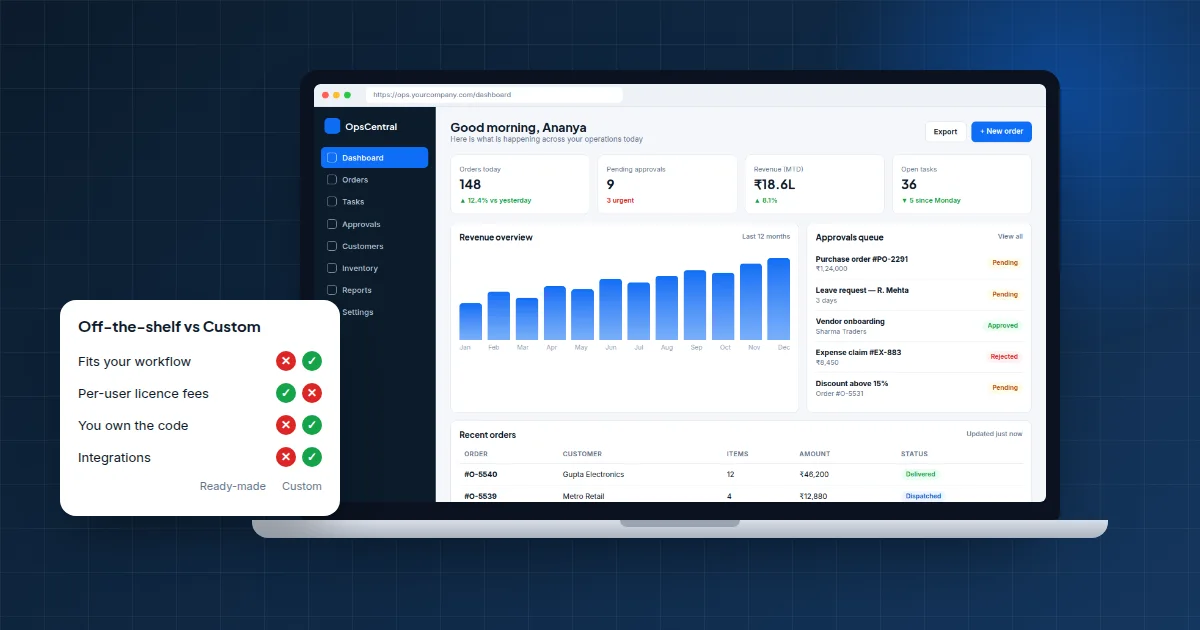Click the Vendor onboarding approval entry
The height and width of the screenshot is (630, 1200).
[919, 326]
